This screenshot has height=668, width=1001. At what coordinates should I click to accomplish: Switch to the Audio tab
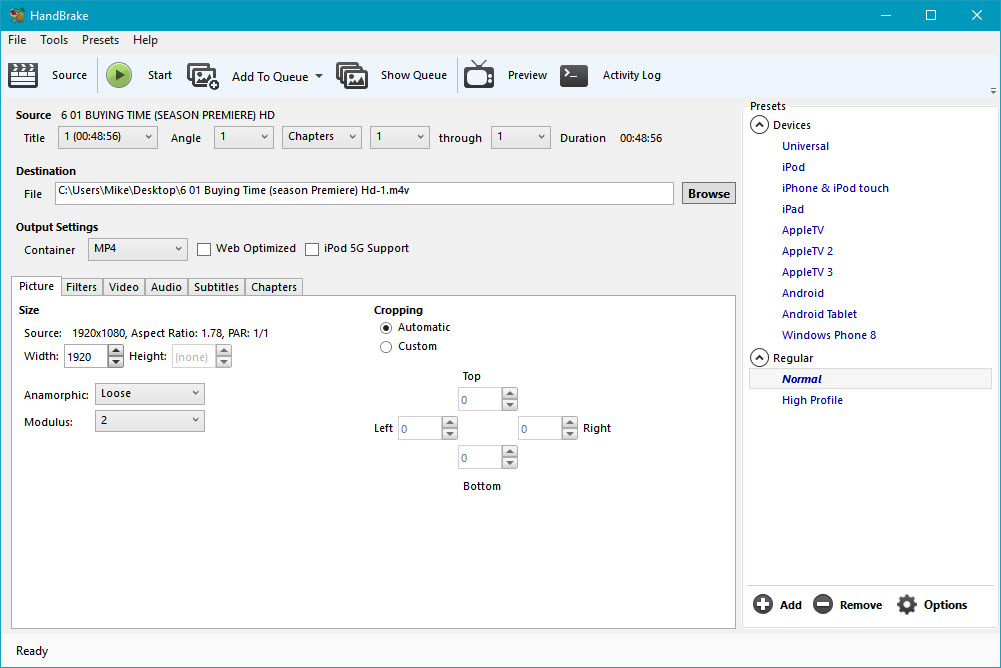166,287
